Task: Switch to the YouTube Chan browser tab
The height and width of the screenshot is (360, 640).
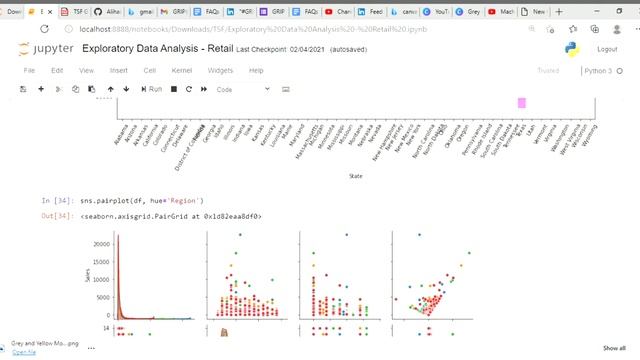Action: click(338, 12)
